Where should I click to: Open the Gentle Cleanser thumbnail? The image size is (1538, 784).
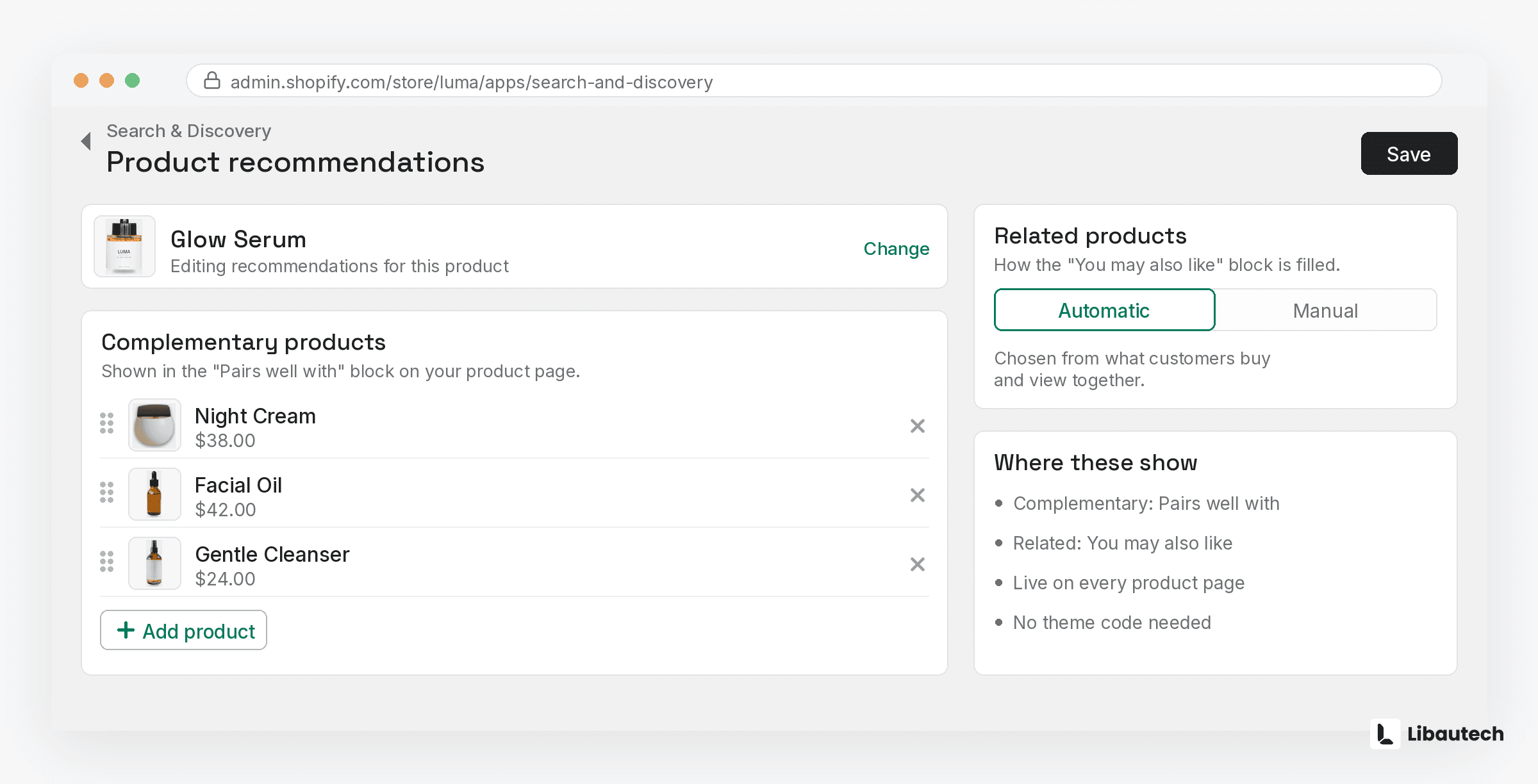pyautogui.click(x=154, y=564)
